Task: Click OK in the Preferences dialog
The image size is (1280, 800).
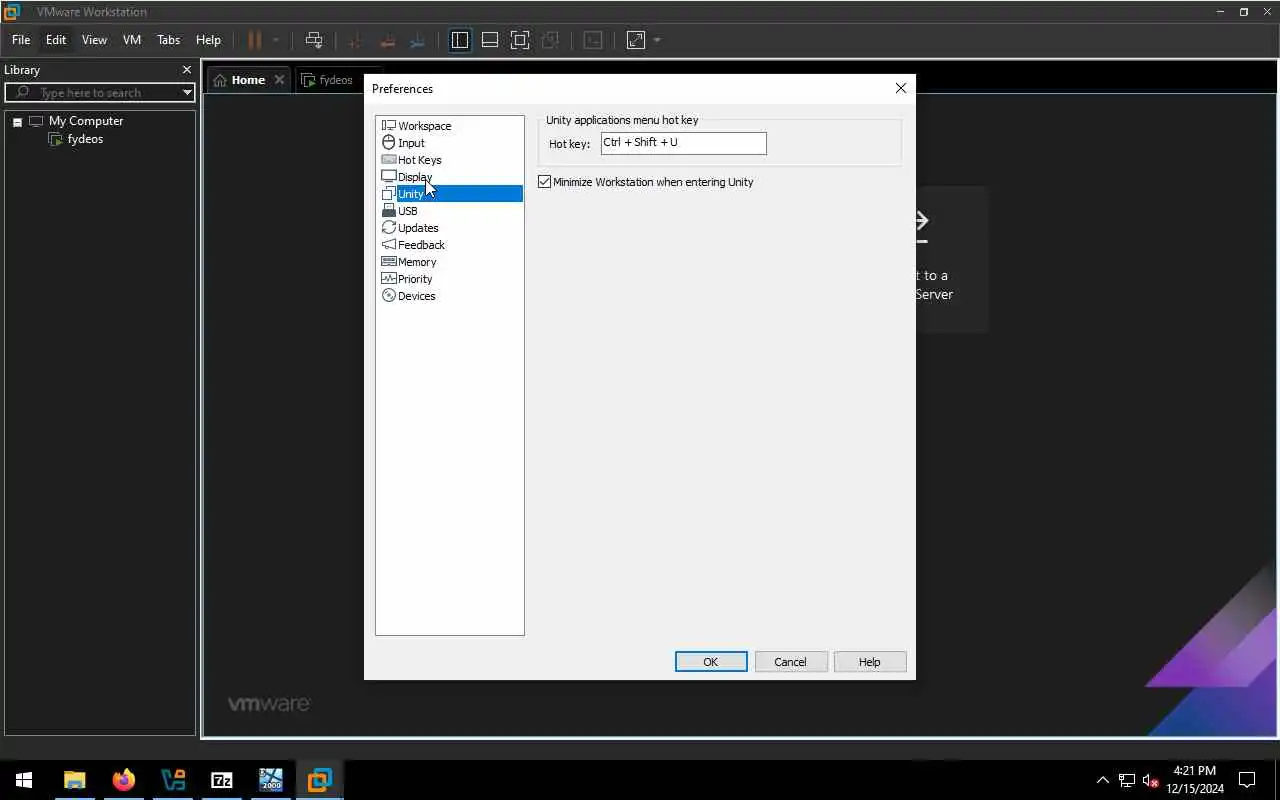Action: click(711, 662)
